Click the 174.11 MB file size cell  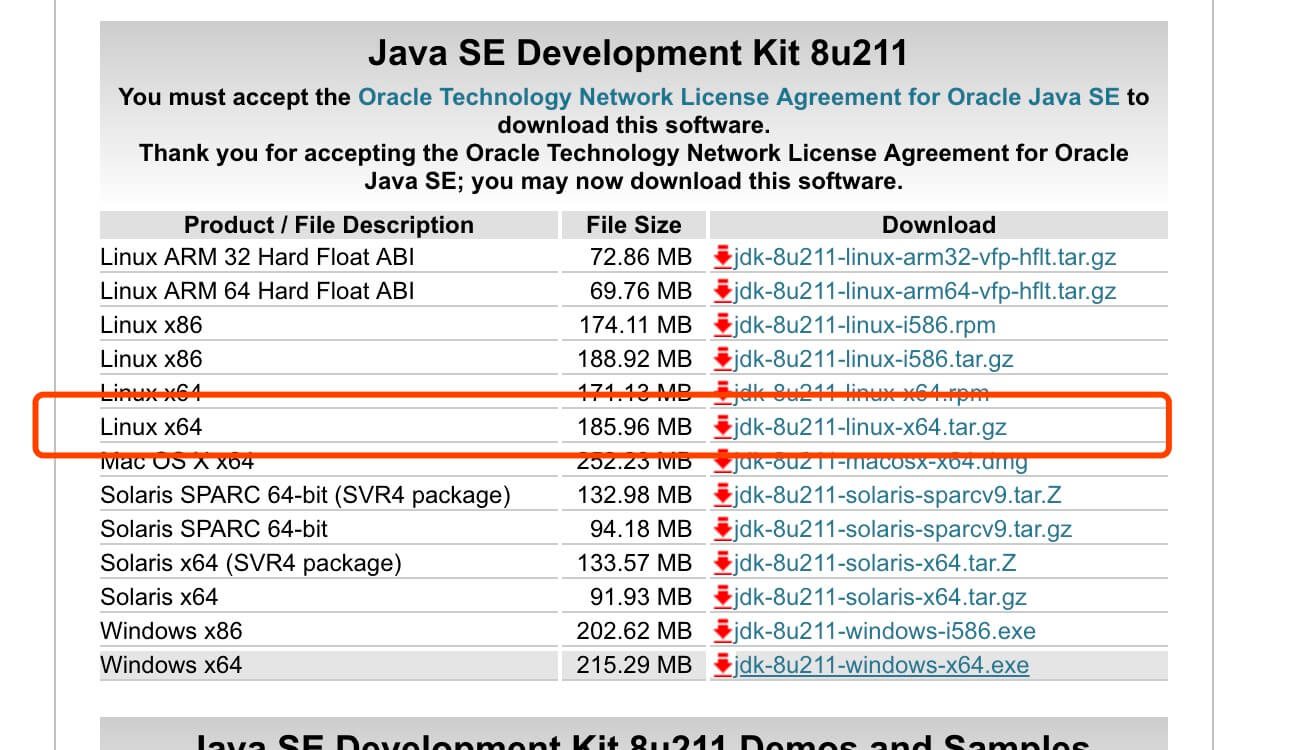click(x=635, y=326)
